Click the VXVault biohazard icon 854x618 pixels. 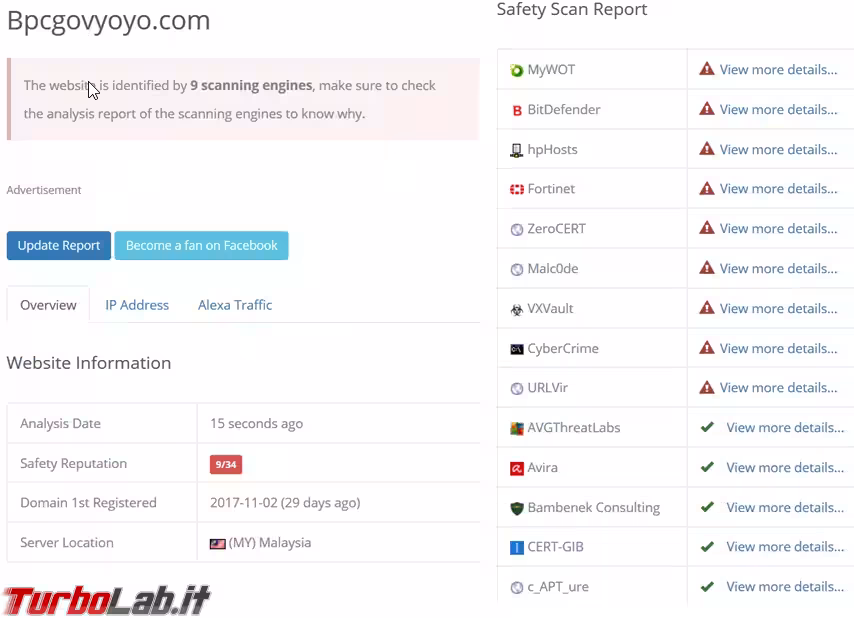point(516,309)
